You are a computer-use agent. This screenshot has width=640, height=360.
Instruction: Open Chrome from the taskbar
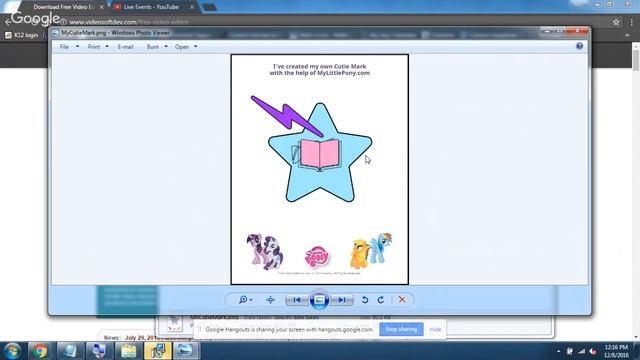40,351
